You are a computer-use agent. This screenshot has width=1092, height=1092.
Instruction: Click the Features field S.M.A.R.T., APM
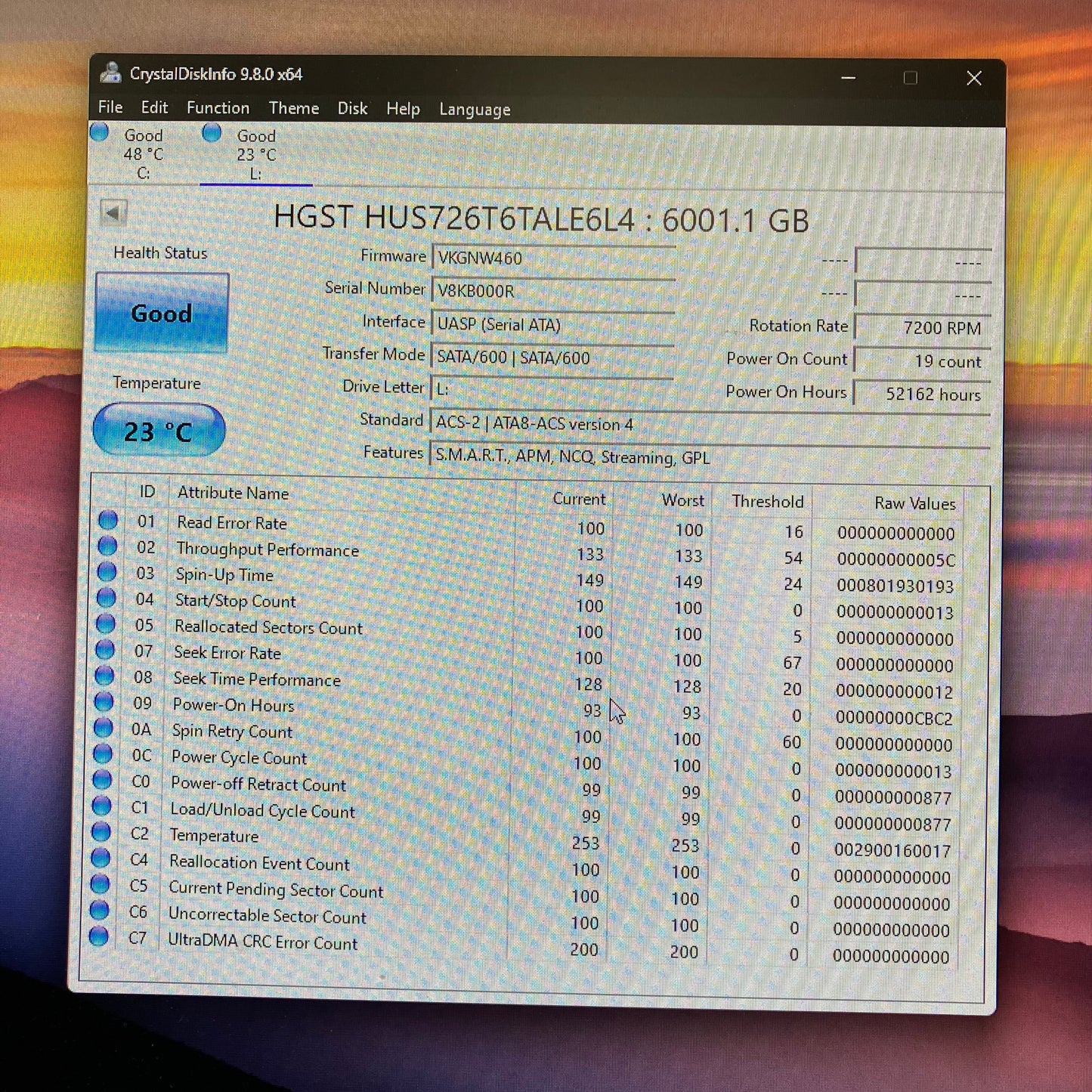[710, 456]
